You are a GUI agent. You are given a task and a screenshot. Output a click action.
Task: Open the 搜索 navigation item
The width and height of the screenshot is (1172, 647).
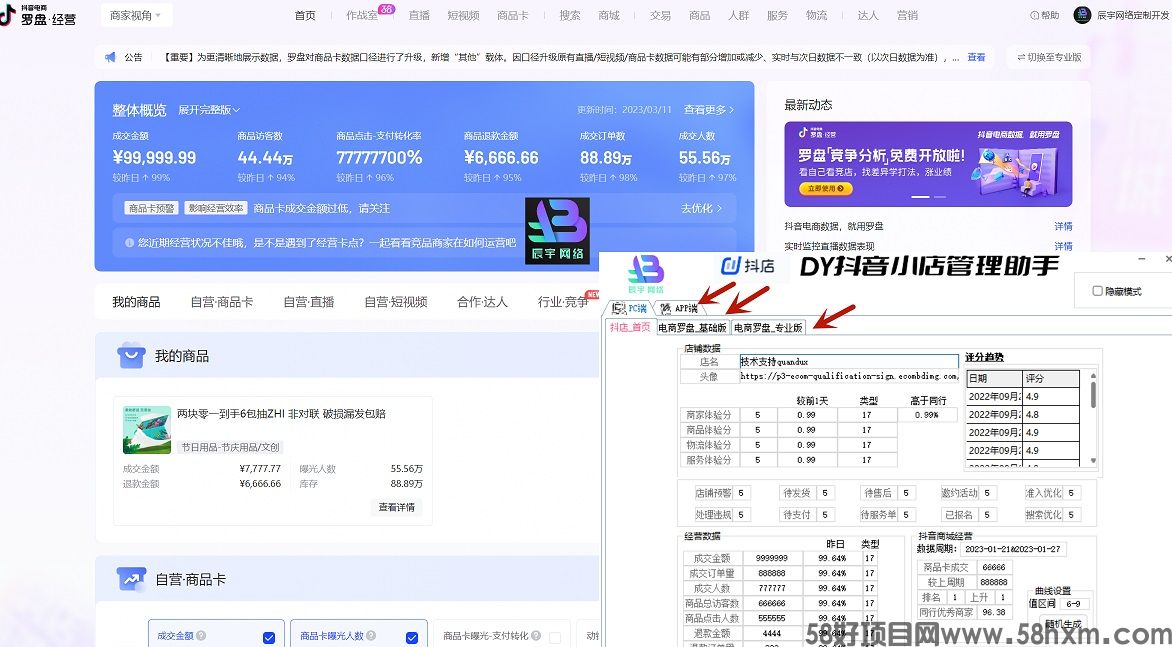[570, 15]
